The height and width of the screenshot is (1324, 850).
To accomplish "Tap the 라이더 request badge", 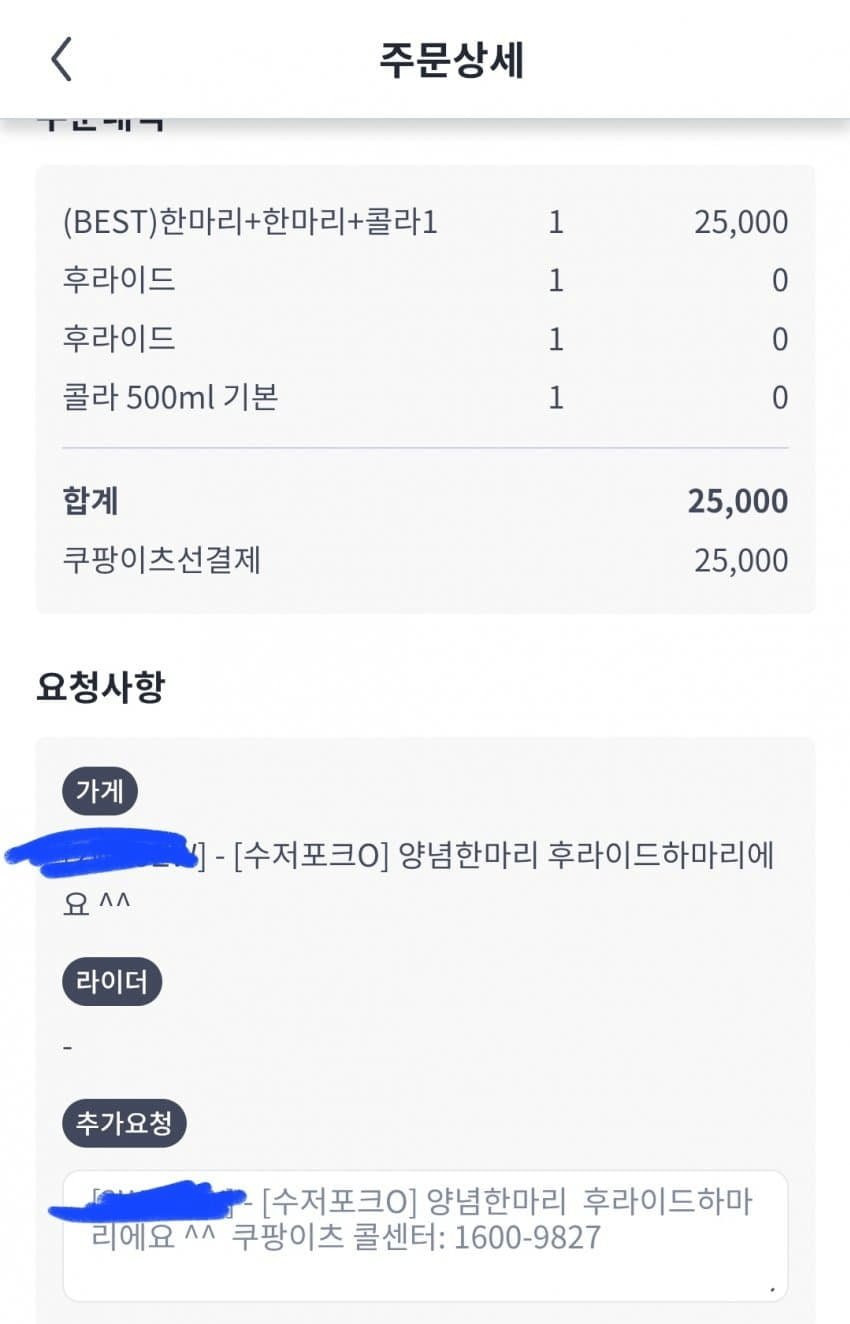I will pyautogui.click(x=112, y=982).
